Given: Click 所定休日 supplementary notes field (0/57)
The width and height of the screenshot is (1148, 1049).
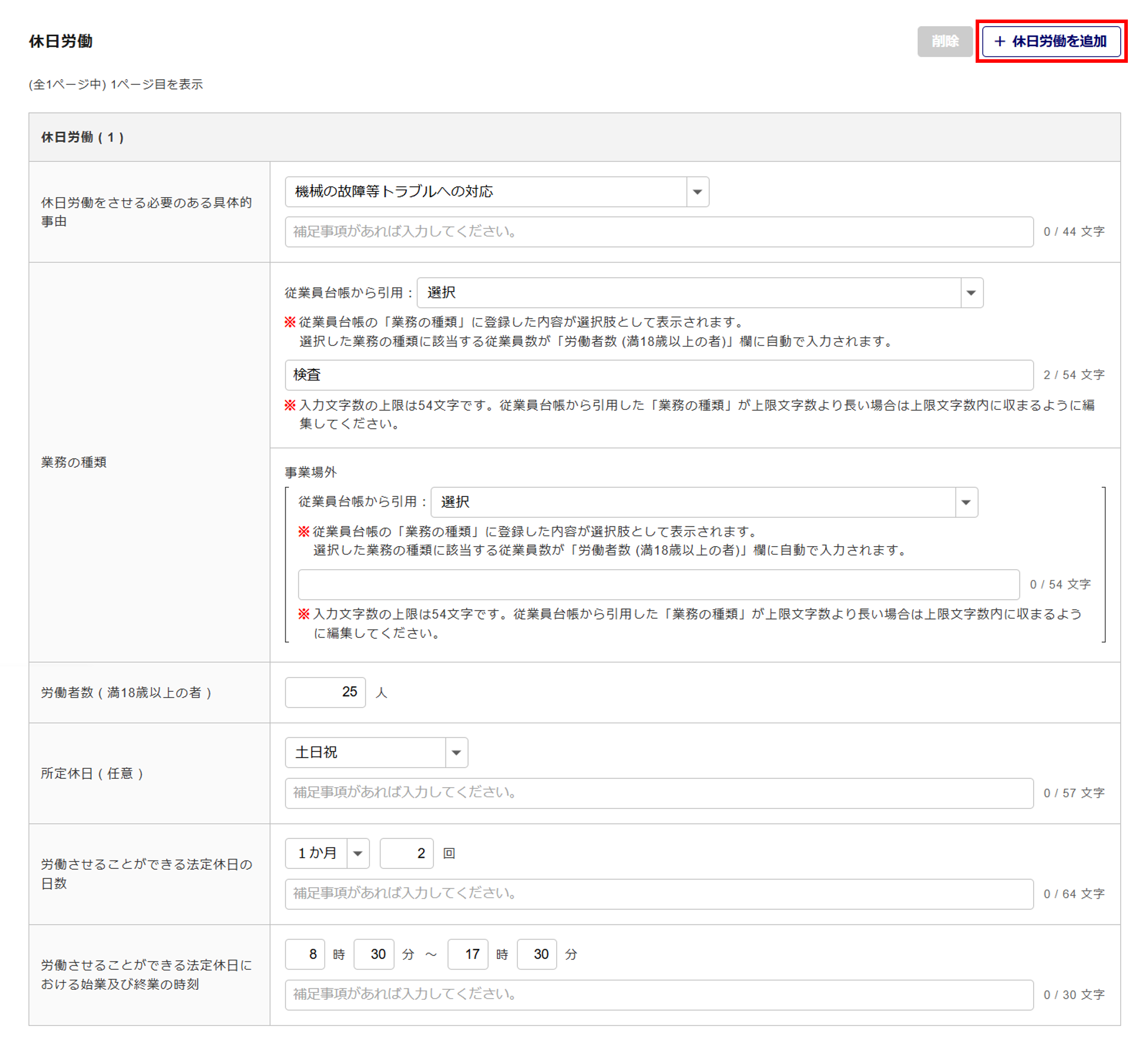Looking at the screenshot, I should (x=658, y=793).
